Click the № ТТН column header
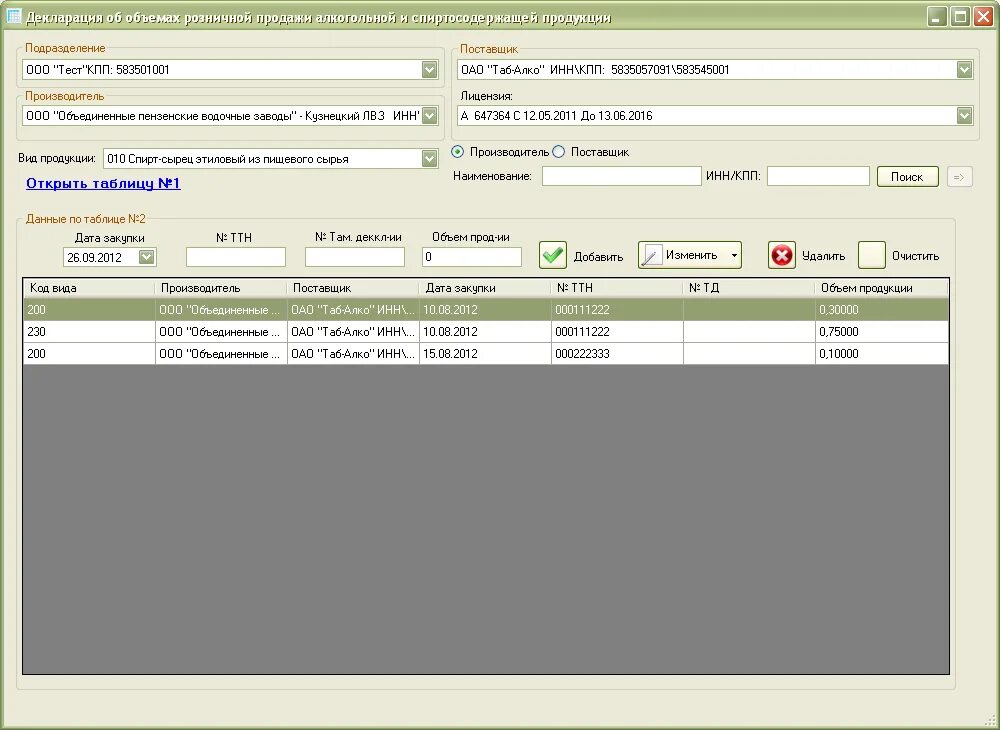The width and height of the screenshot is (1000, 730). [617, 288]
